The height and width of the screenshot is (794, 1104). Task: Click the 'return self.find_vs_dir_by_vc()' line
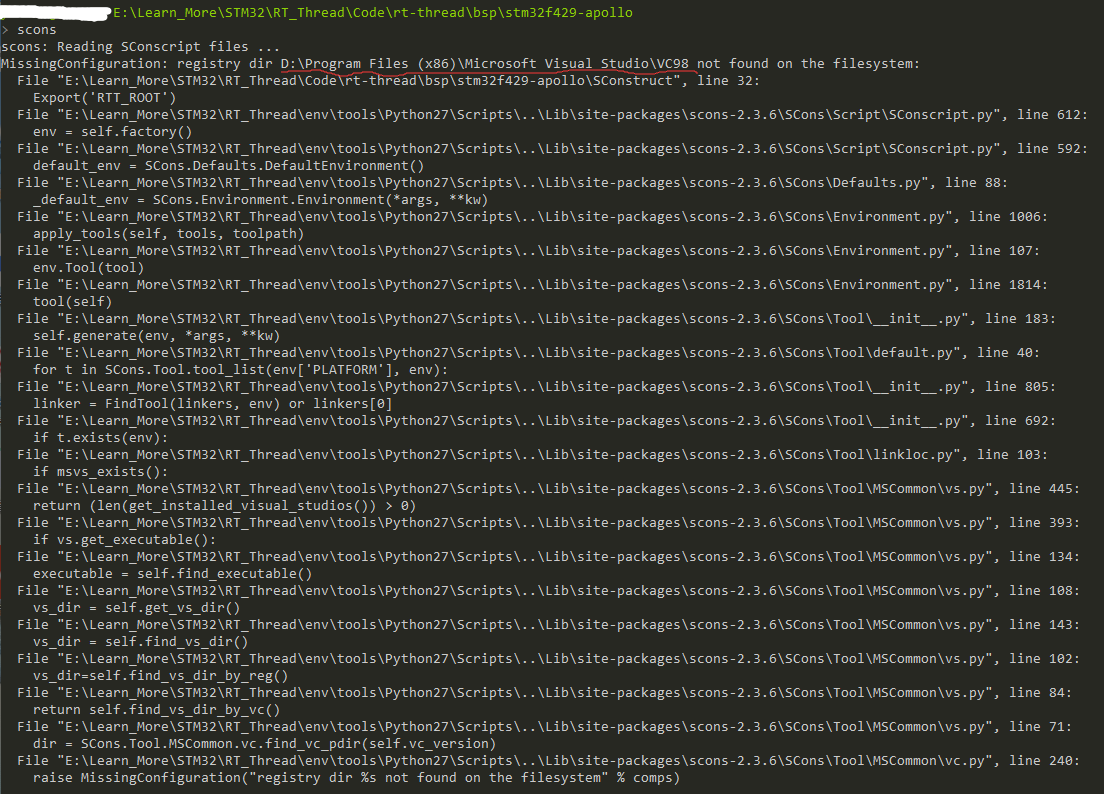156,710
